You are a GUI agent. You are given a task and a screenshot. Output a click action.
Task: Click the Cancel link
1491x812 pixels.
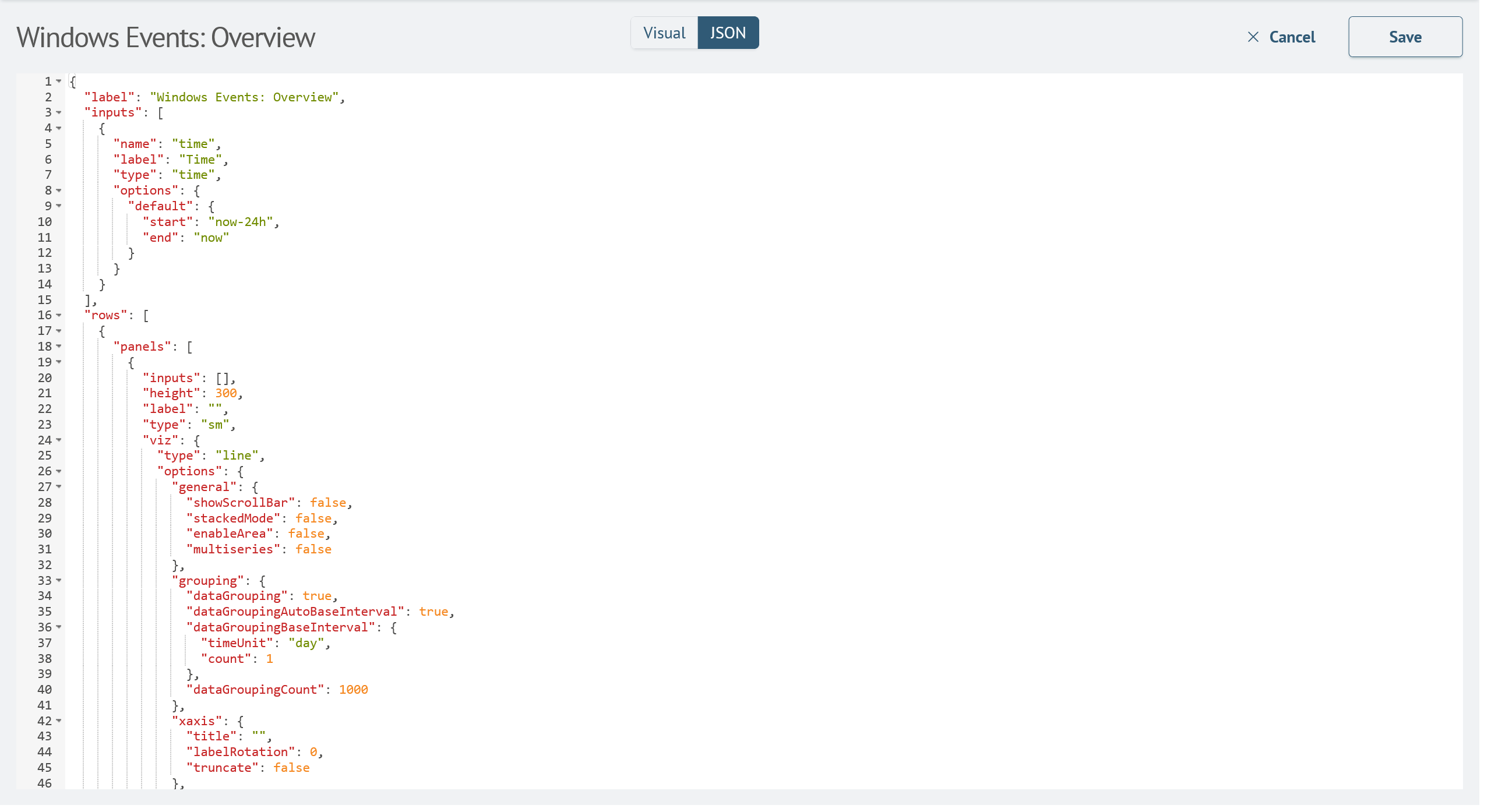1292,37
